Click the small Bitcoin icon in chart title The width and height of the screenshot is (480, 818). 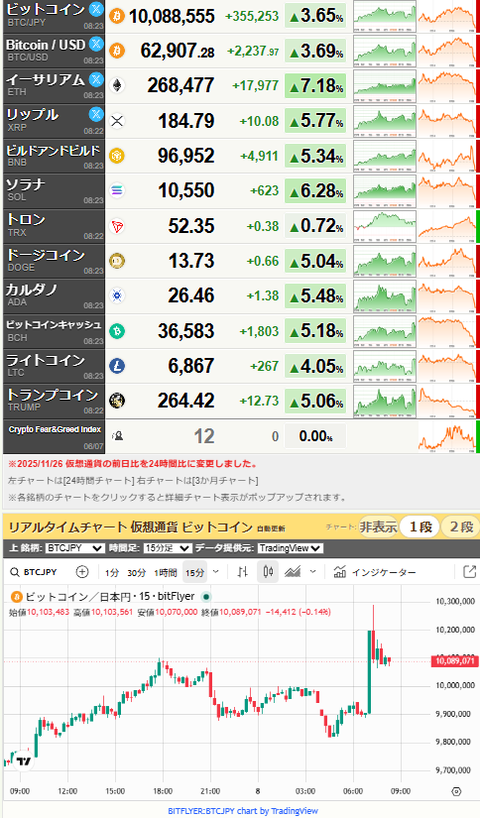click(x=16, y=596)
